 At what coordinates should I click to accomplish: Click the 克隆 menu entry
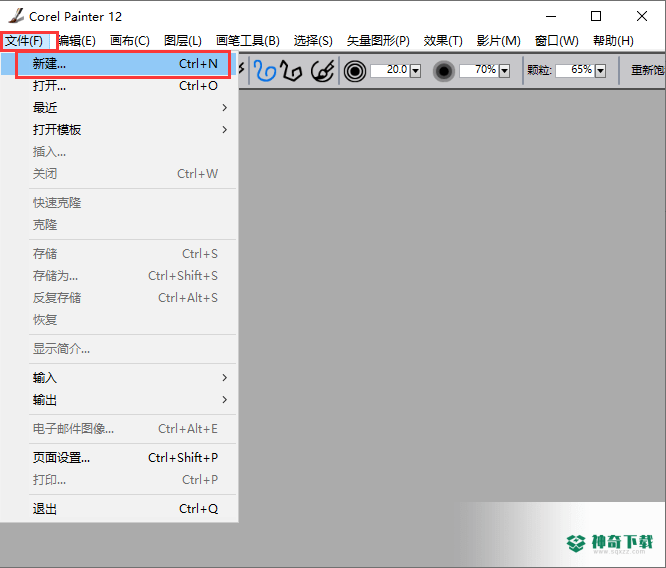click(x=119, y=225)
